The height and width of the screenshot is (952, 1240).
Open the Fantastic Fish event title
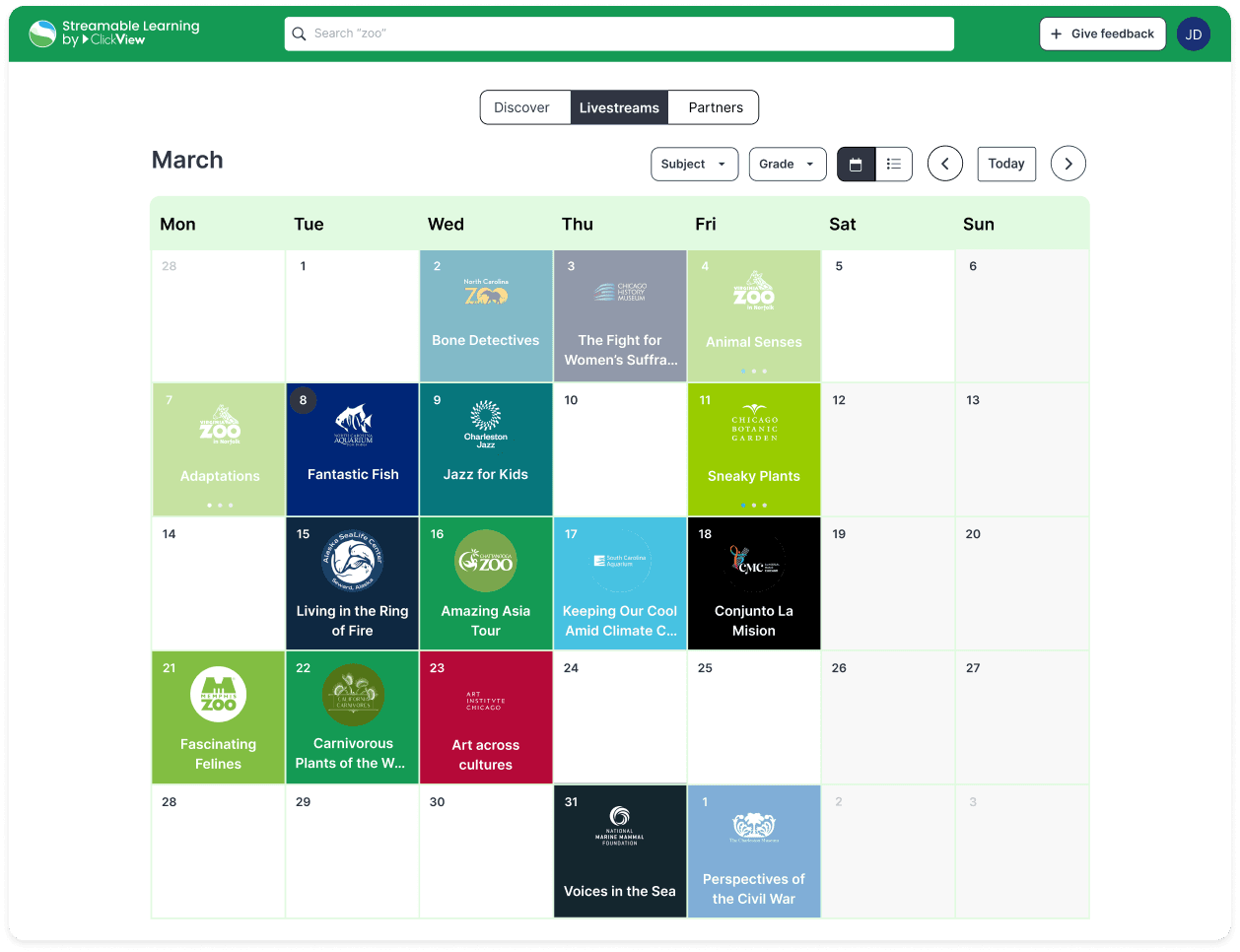[353, 474]
